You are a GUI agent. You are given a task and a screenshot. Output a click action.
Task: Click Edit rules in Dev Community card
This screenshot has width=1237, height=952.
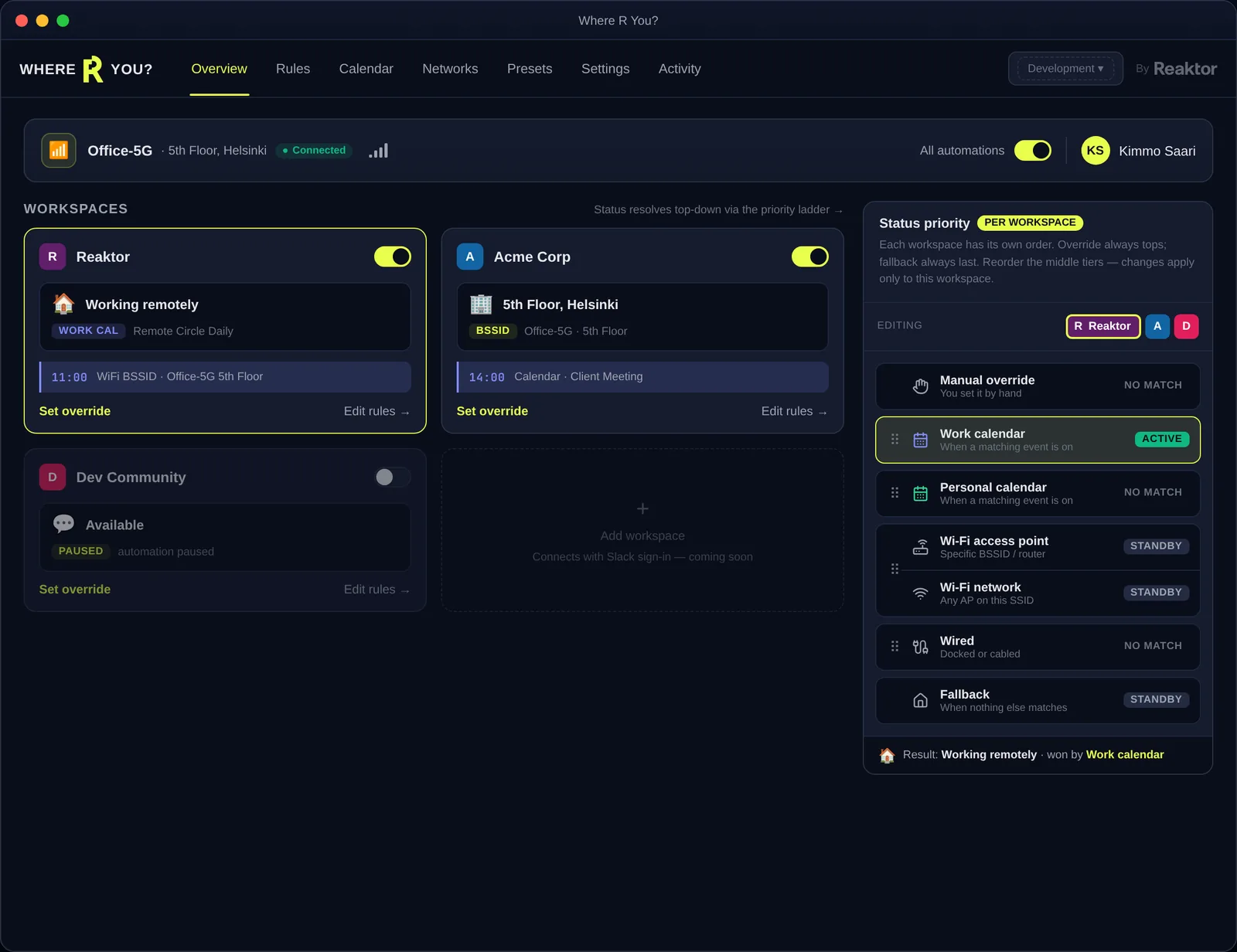point(377,590)
